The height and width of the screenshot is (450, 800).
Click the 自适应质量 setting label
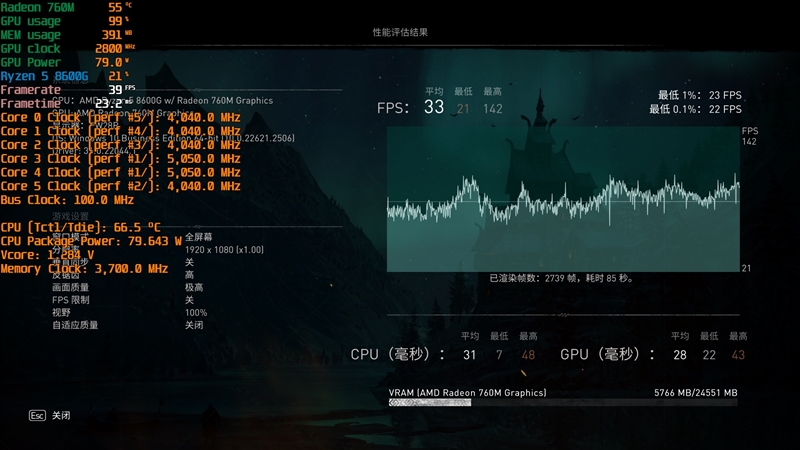click(75, 325)
